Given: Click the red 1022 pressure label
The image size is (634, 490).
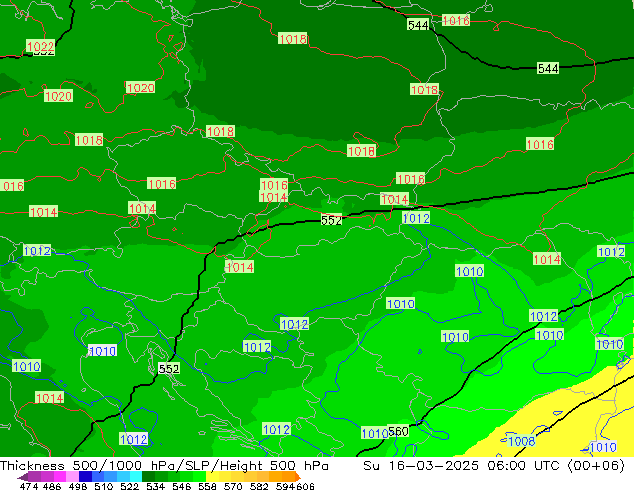Looking at the screenshot, I should (40, 46).
